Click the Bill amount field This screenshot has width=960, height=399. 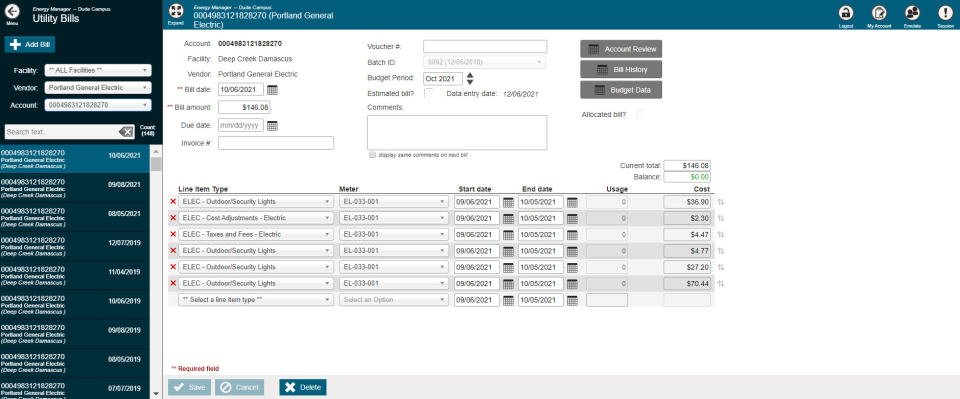click(x=244, y=108)
